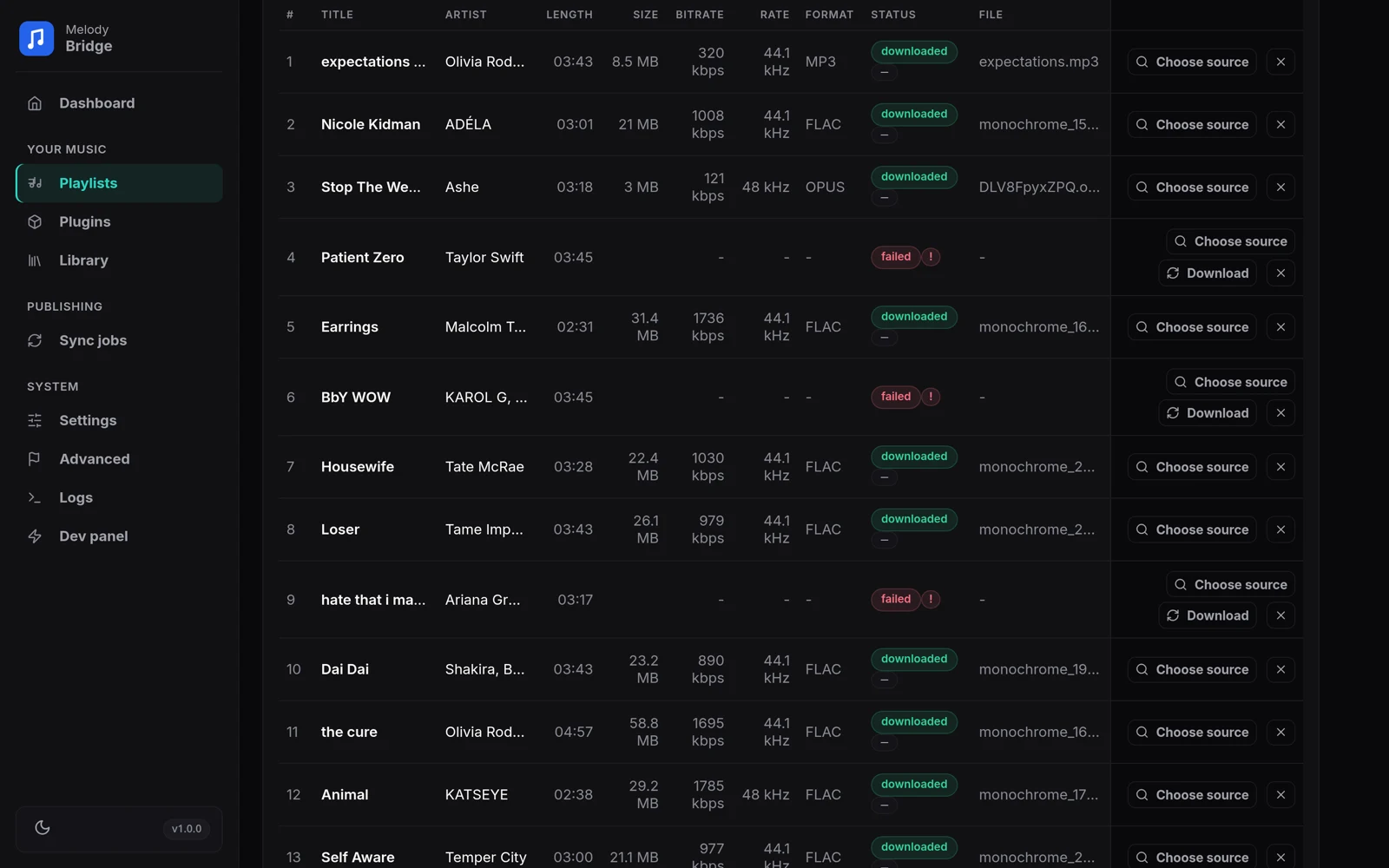This screenshot has width=1389, height=868.
Task: Choose source for BbY WOW track
Action: pos(1231,382)
